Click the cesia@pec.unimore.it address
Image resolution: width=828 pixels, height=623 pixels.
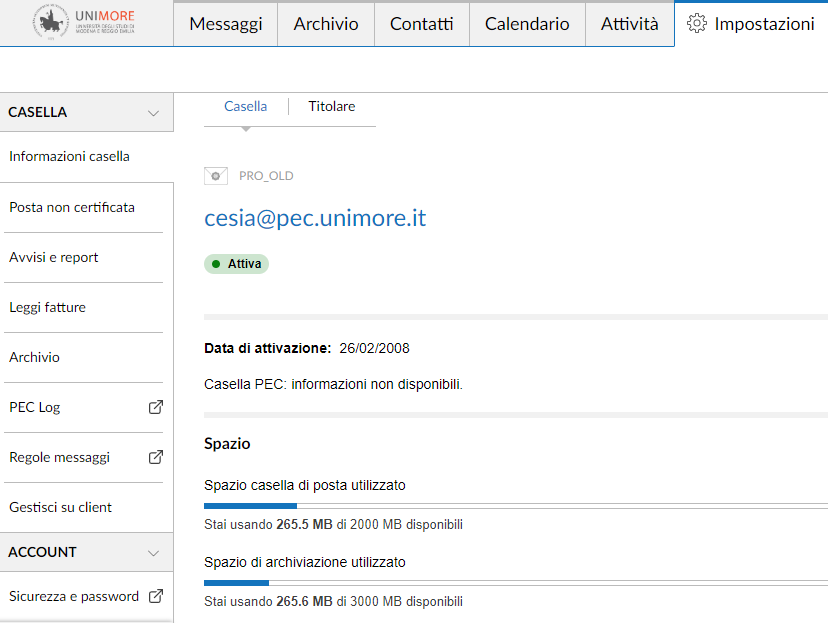(315, 218)
